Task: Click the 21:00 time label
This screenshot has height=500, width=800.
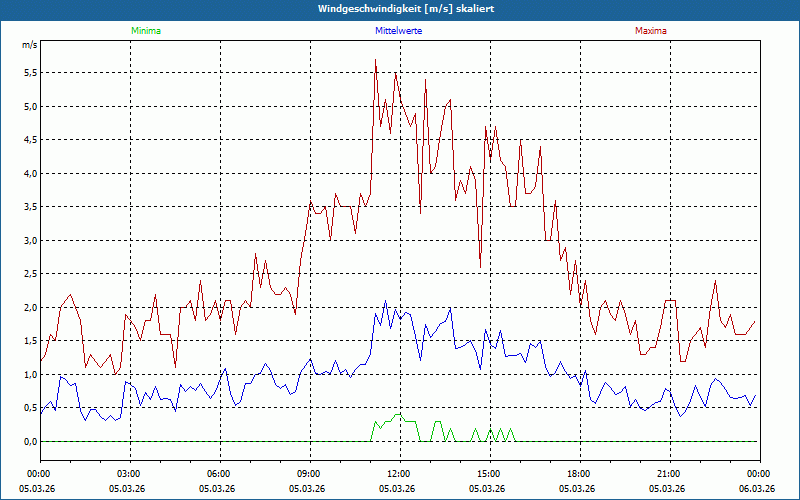Action: [670, 474]
